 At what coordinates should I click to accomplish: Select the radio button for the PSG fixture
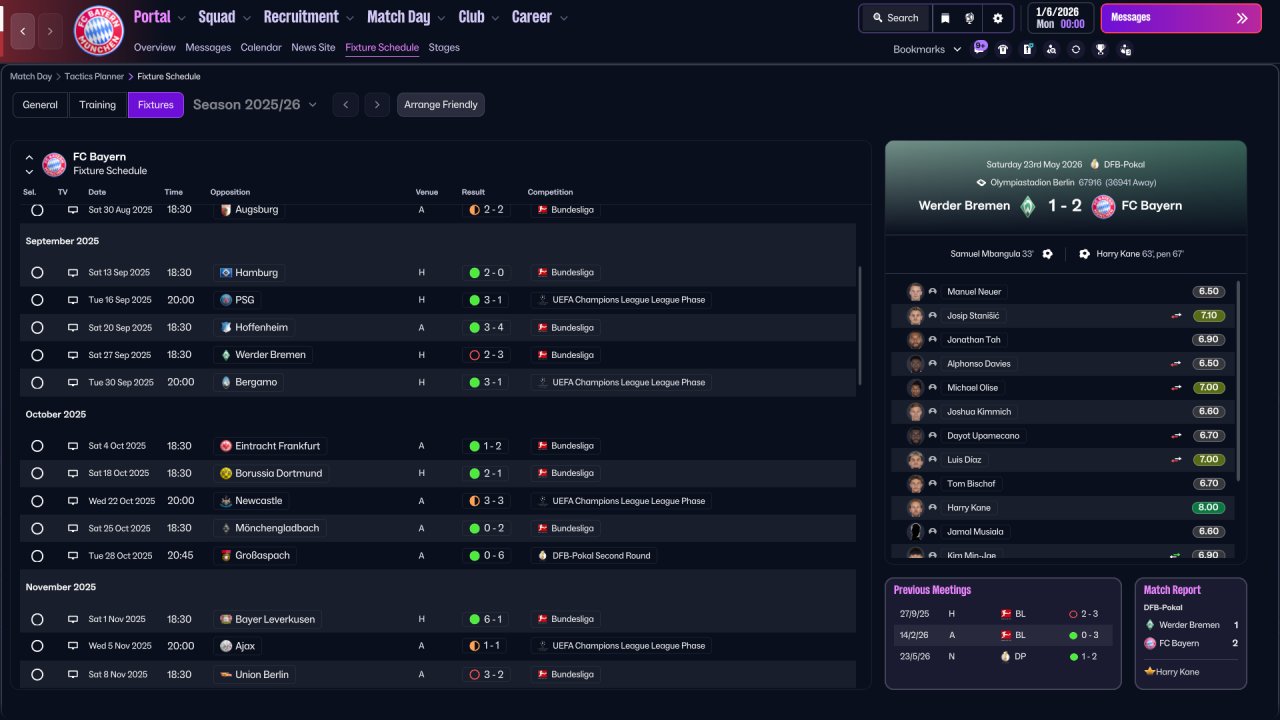pos(37,300)
